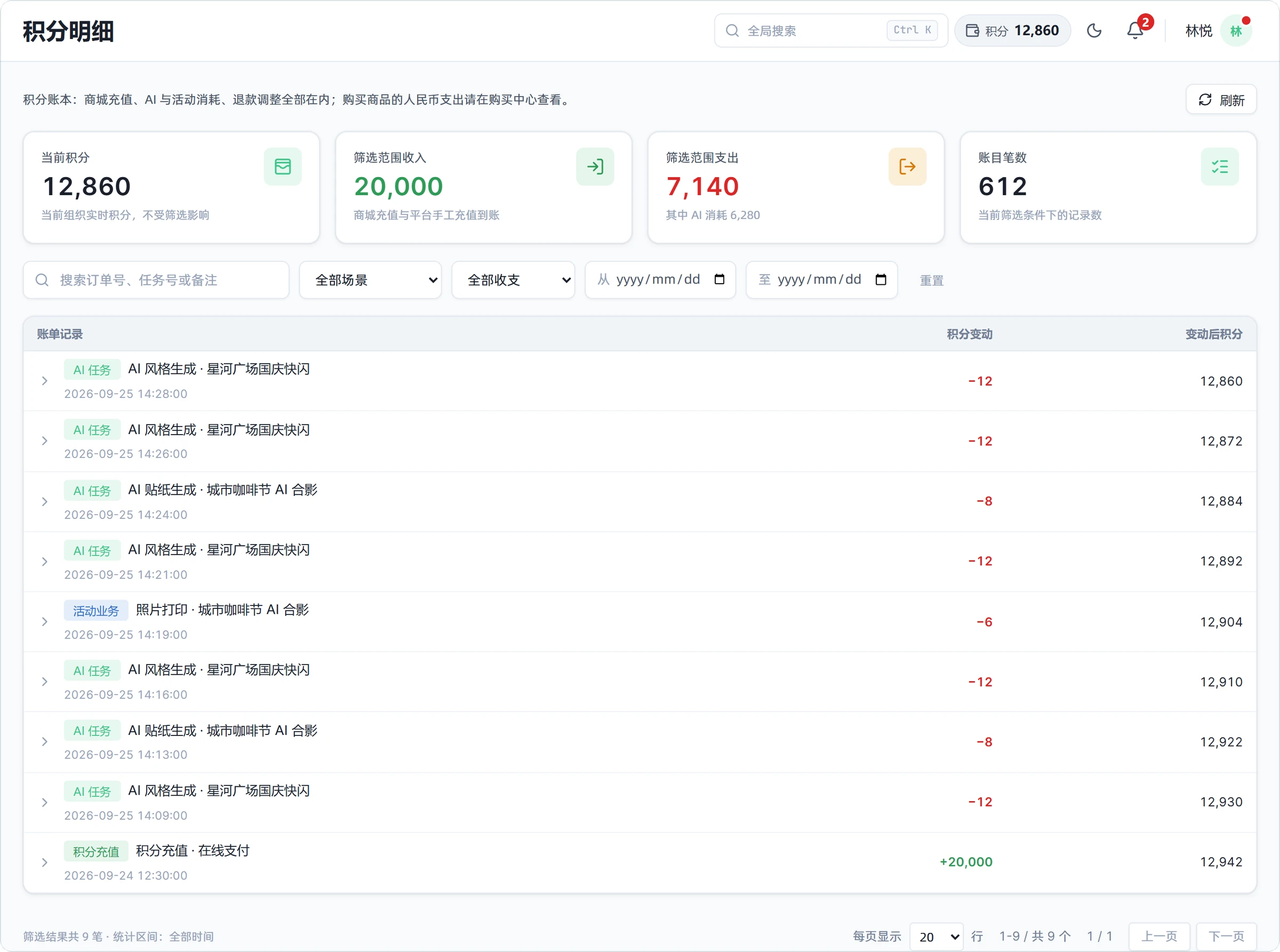Open 林悦 user avatar menu
Viewport: 1280px width, 952px height.
1236,30
